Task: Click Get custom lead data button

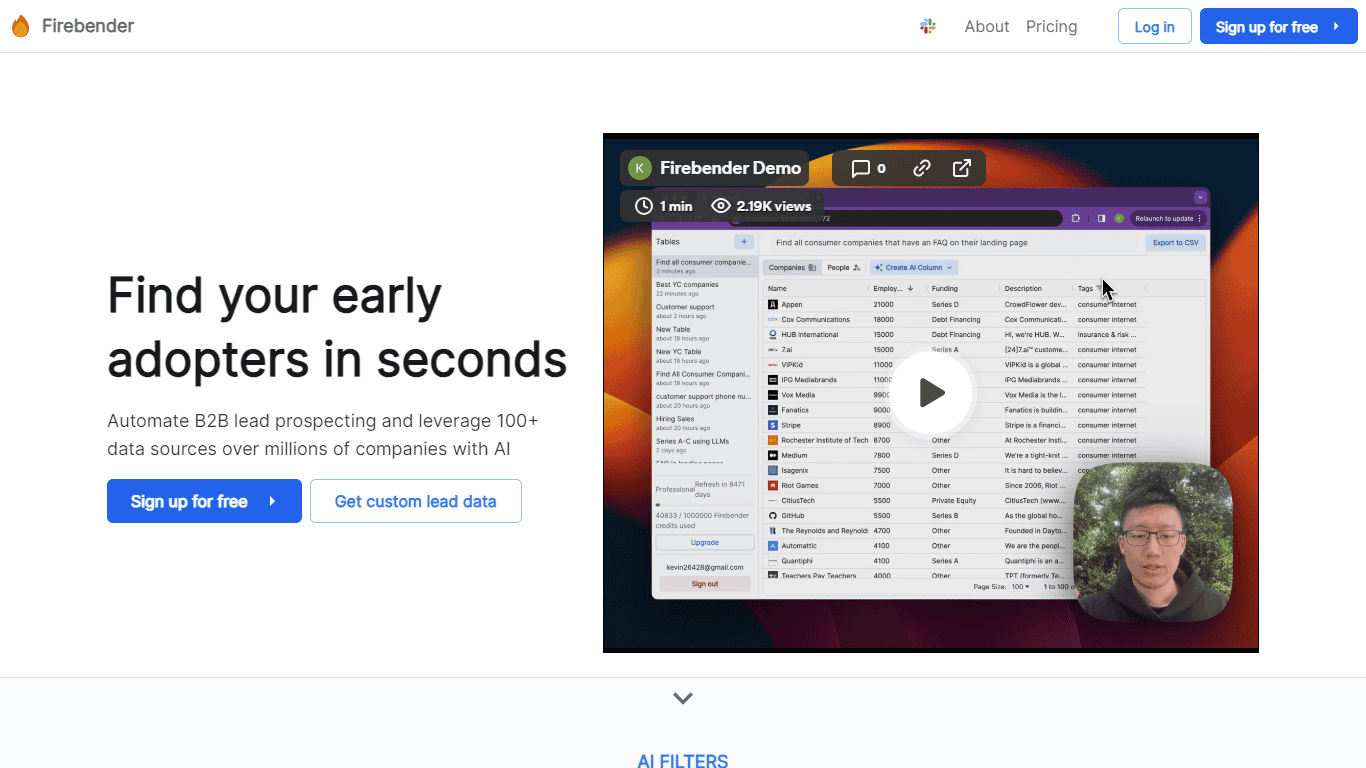Action: point(415,501)
